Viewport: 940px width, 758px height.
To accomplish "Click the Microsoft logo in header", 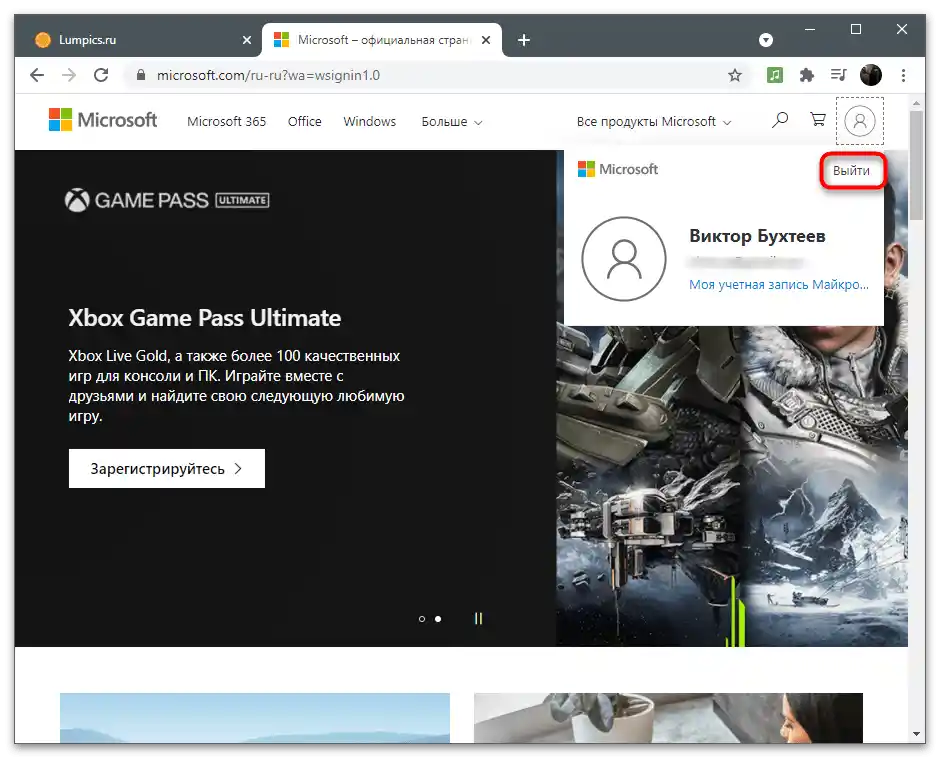I will tap(103, 120).
